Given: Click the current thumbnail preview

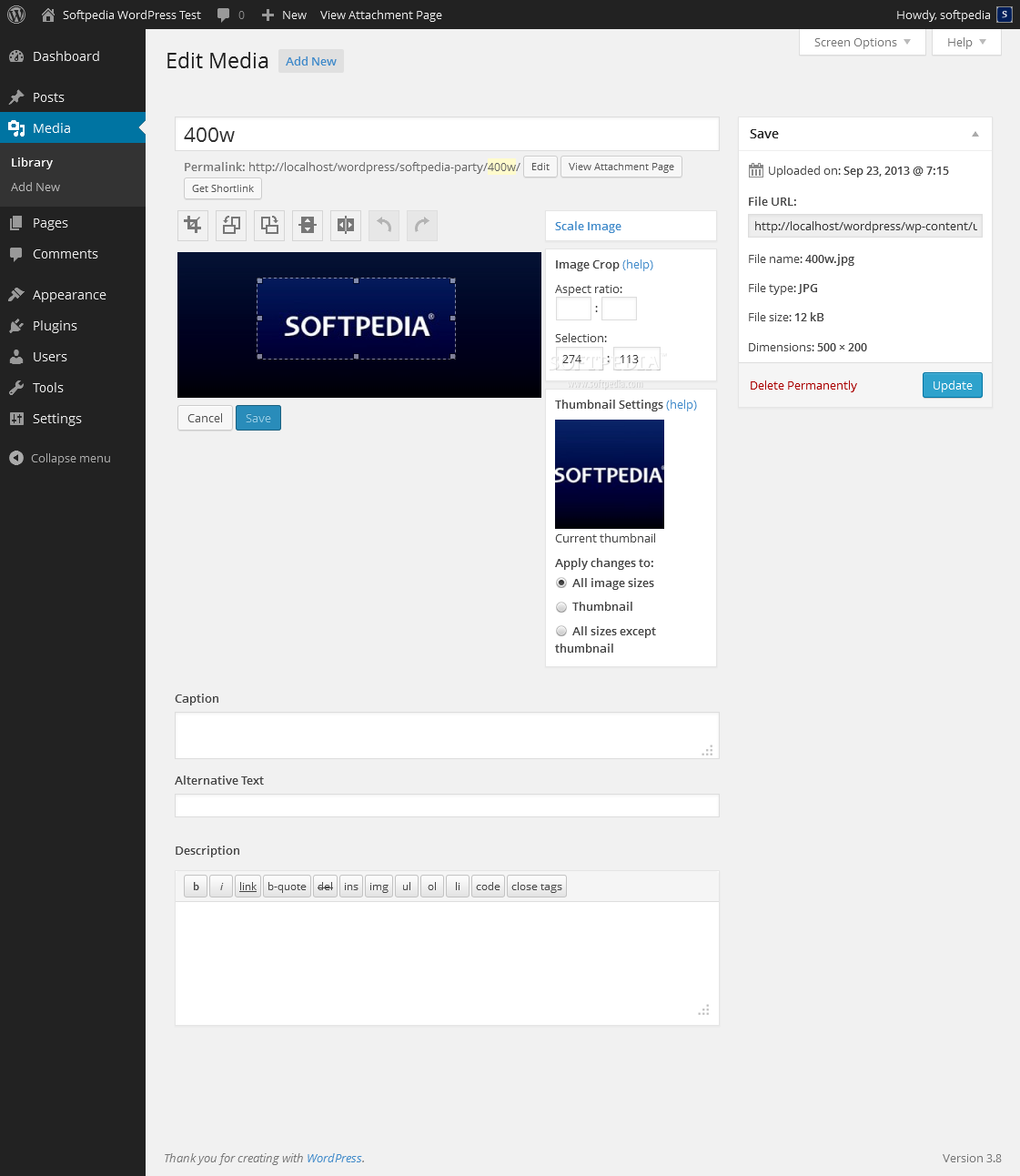Looking at the screenshot, I should point(610,474).
